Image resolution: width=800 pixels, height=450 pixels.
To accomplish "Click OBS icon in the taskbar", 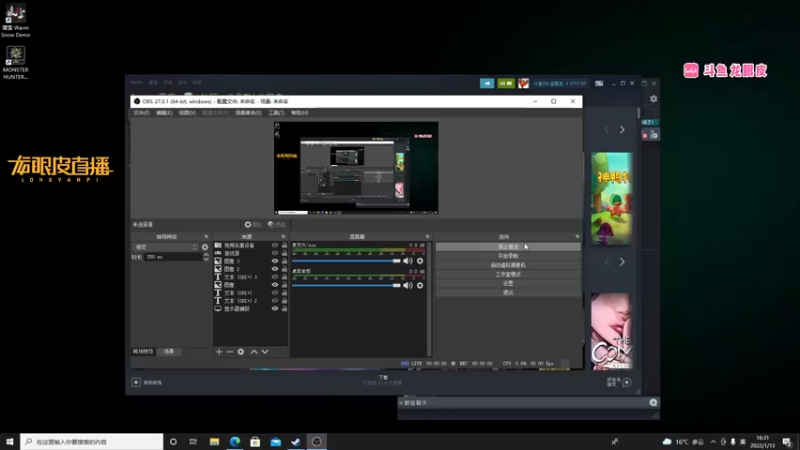I will click(x=316, y=442).
